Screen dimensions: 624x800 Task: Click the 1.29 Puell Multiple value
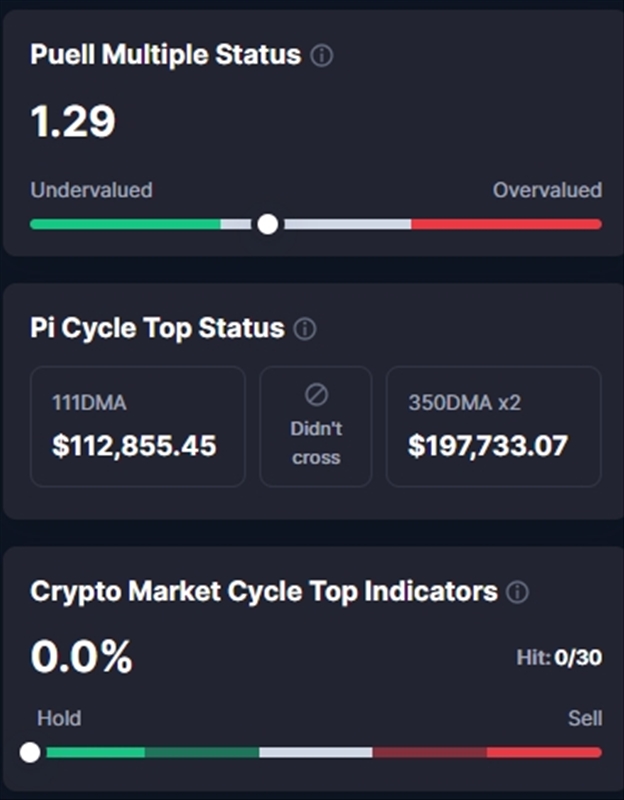coord(73,122)
